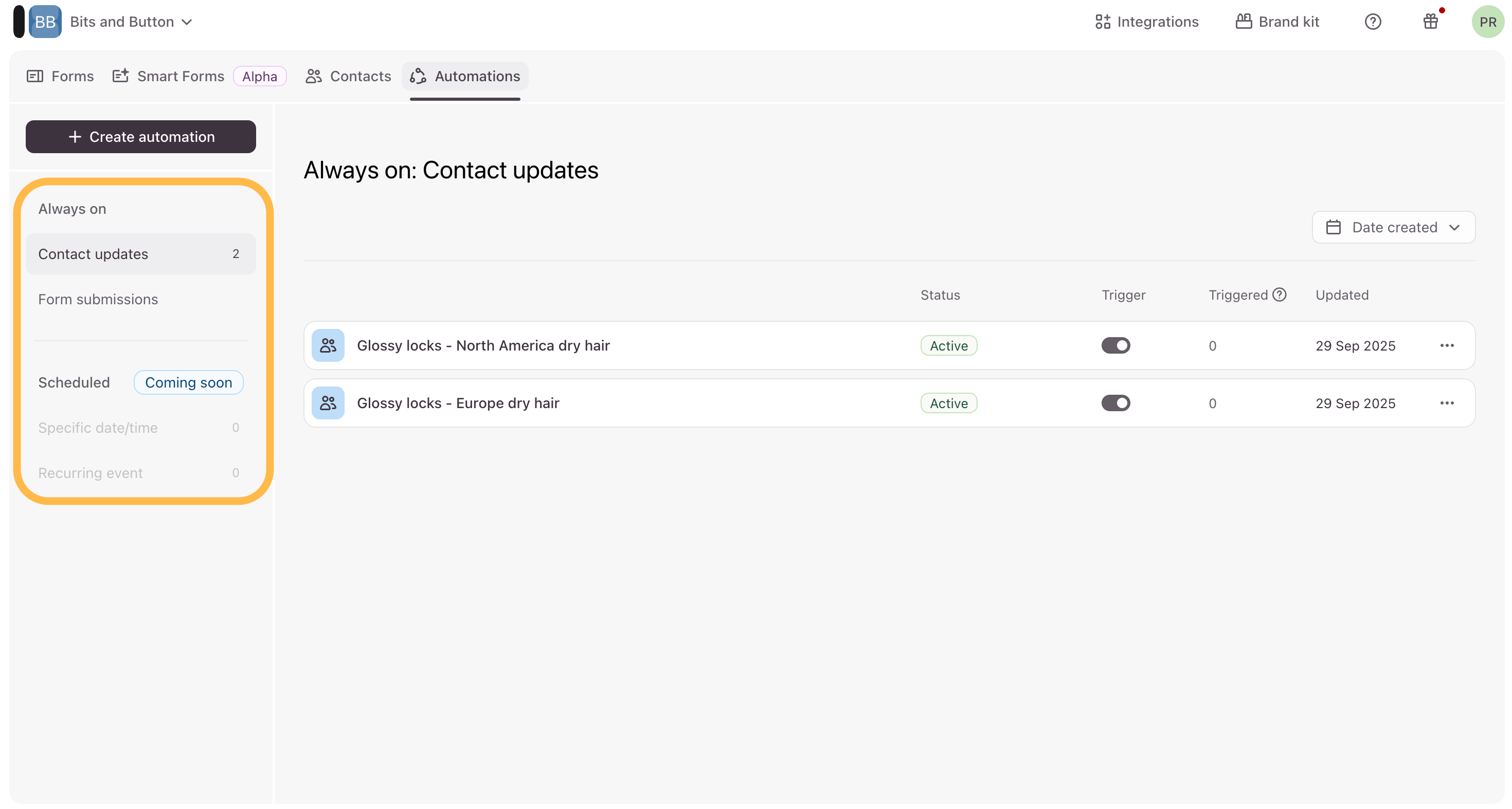Toggle off Europe dry hair trigger
Screen dimensions: 1512x809
[1115, 403]
